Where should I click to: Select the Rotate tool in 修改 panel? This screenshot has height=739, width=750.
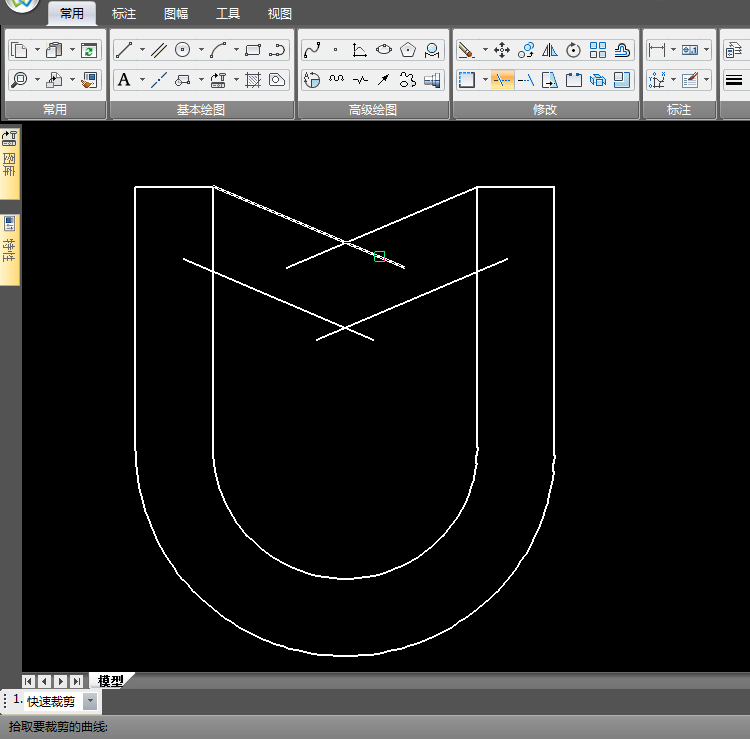[x=574, y=50]
